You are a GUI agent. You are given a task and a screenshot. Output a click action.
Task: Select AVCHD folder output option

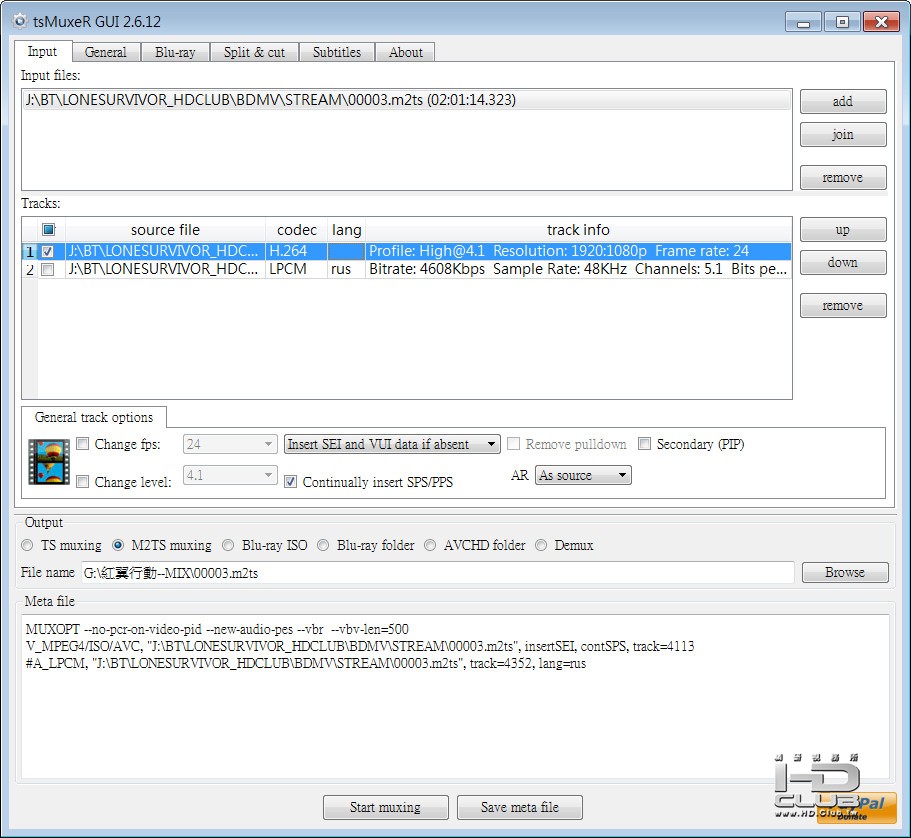(431, 545)
